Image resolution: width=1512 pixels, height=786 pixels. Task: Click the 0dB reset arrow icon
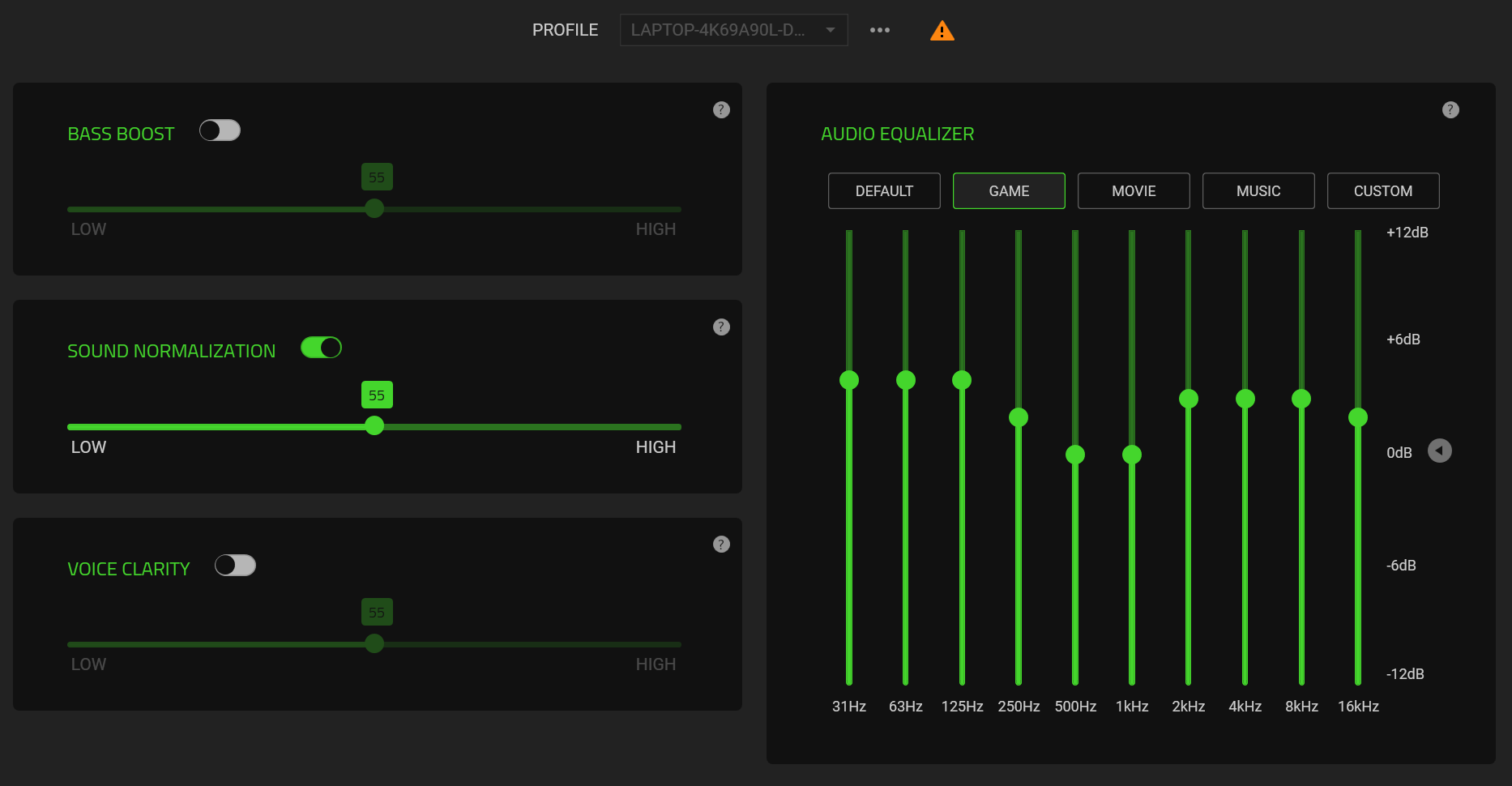click(1439, 451)
